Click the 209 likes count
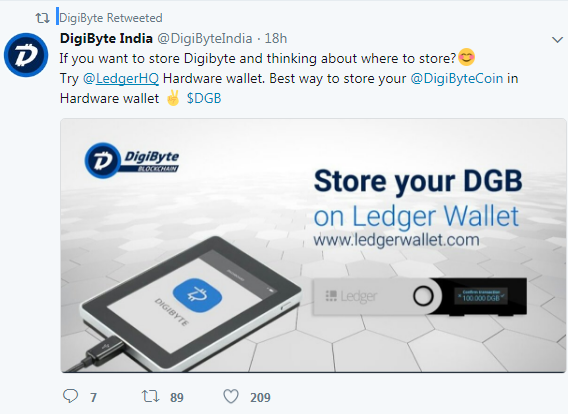This screenshot has width=568, height=414. click(x=260, y=397)
